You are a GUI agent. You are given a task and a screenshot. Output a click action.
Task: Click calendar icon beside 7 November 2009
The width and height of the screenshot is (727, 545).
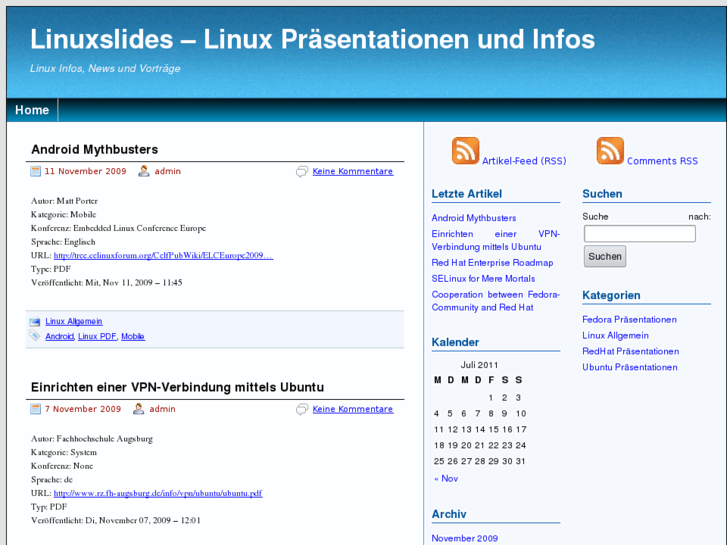point(35,409)
